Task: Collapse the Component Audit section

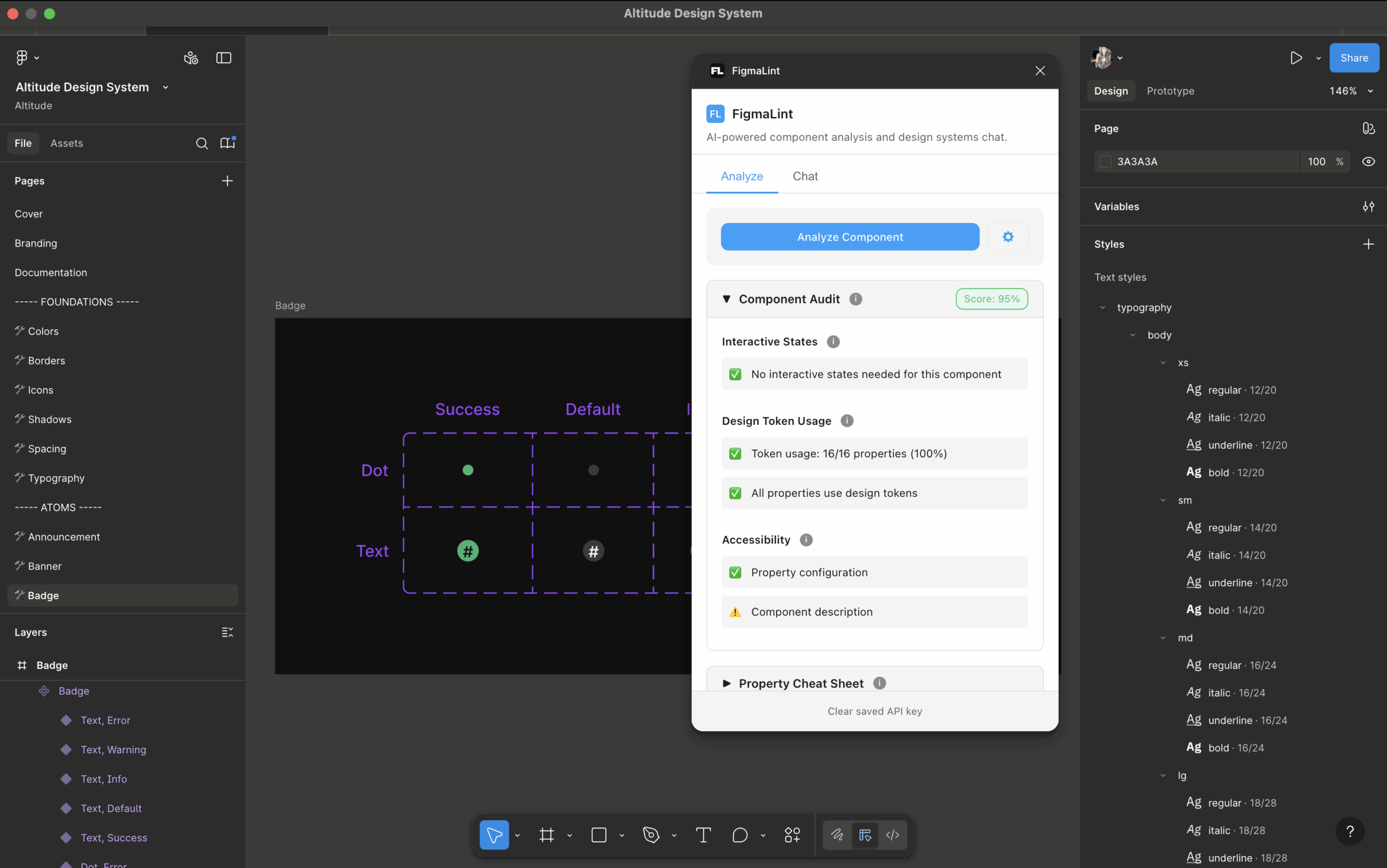Action: 726,299
